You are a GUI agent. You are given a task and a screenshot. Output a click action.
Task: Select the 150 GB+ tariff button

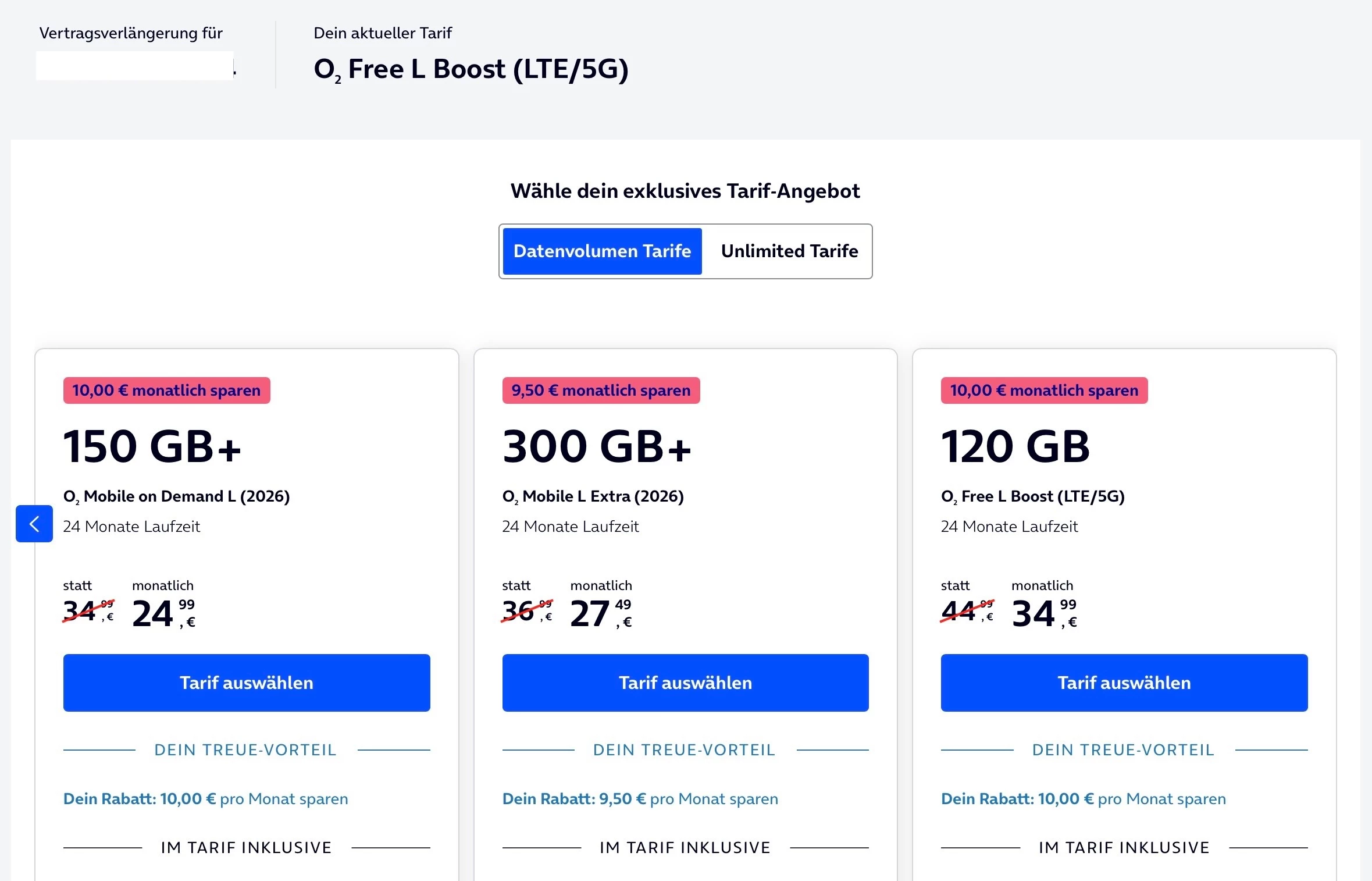click(247, 683)
